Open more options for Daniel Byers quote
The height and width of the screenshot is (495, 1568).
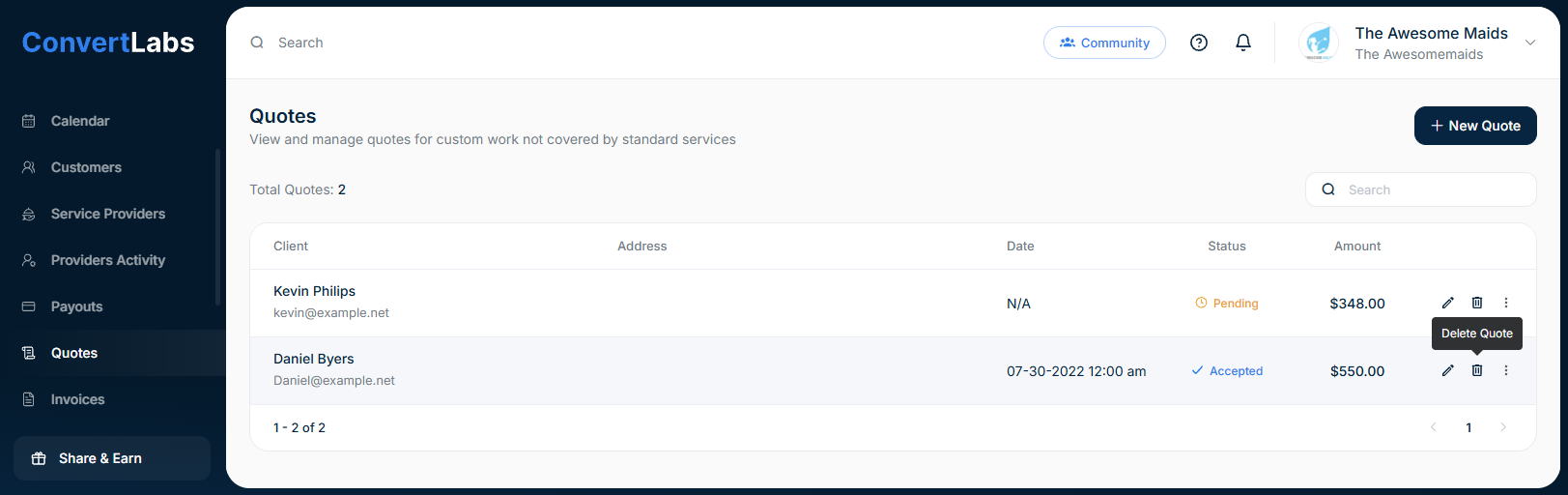coord(1506,370)
